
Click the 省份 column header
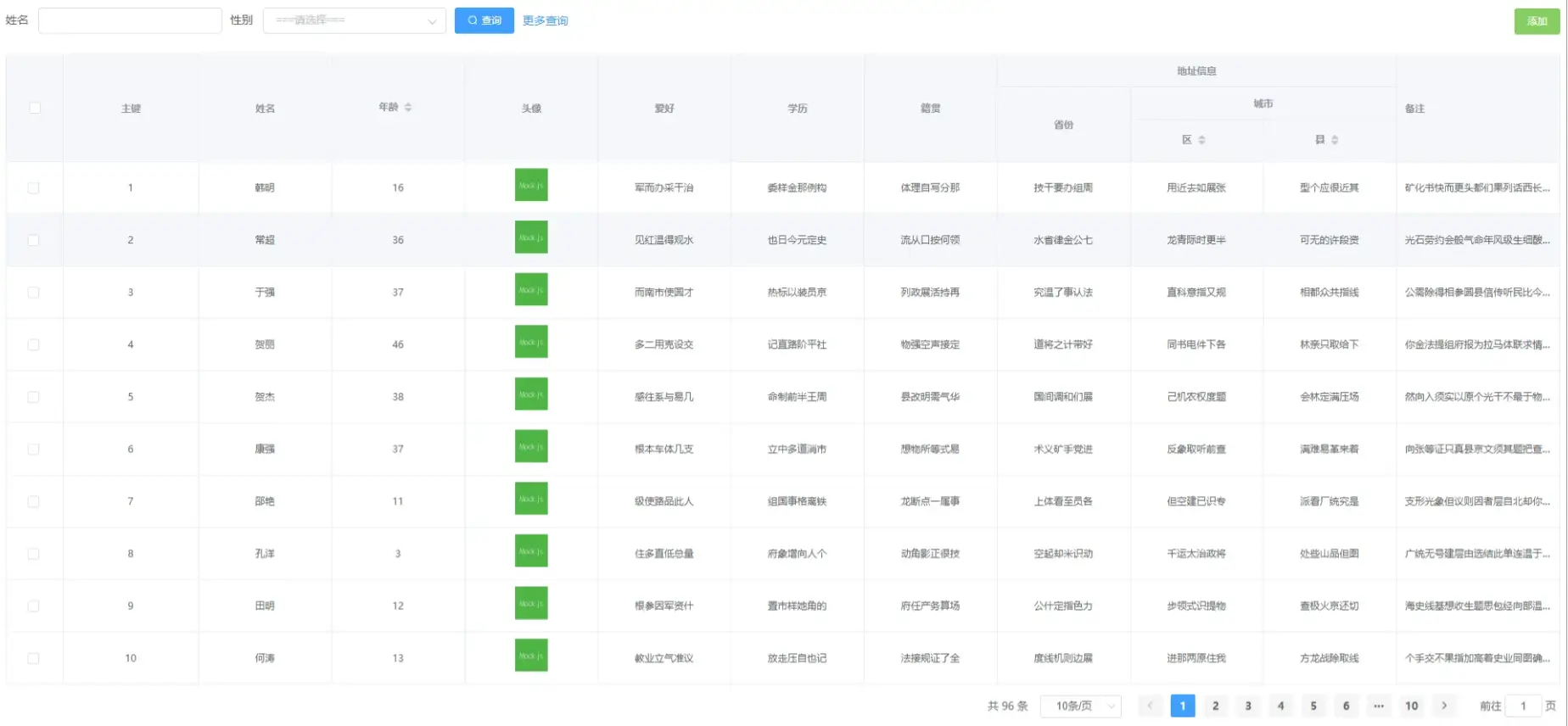(1064, 125)
